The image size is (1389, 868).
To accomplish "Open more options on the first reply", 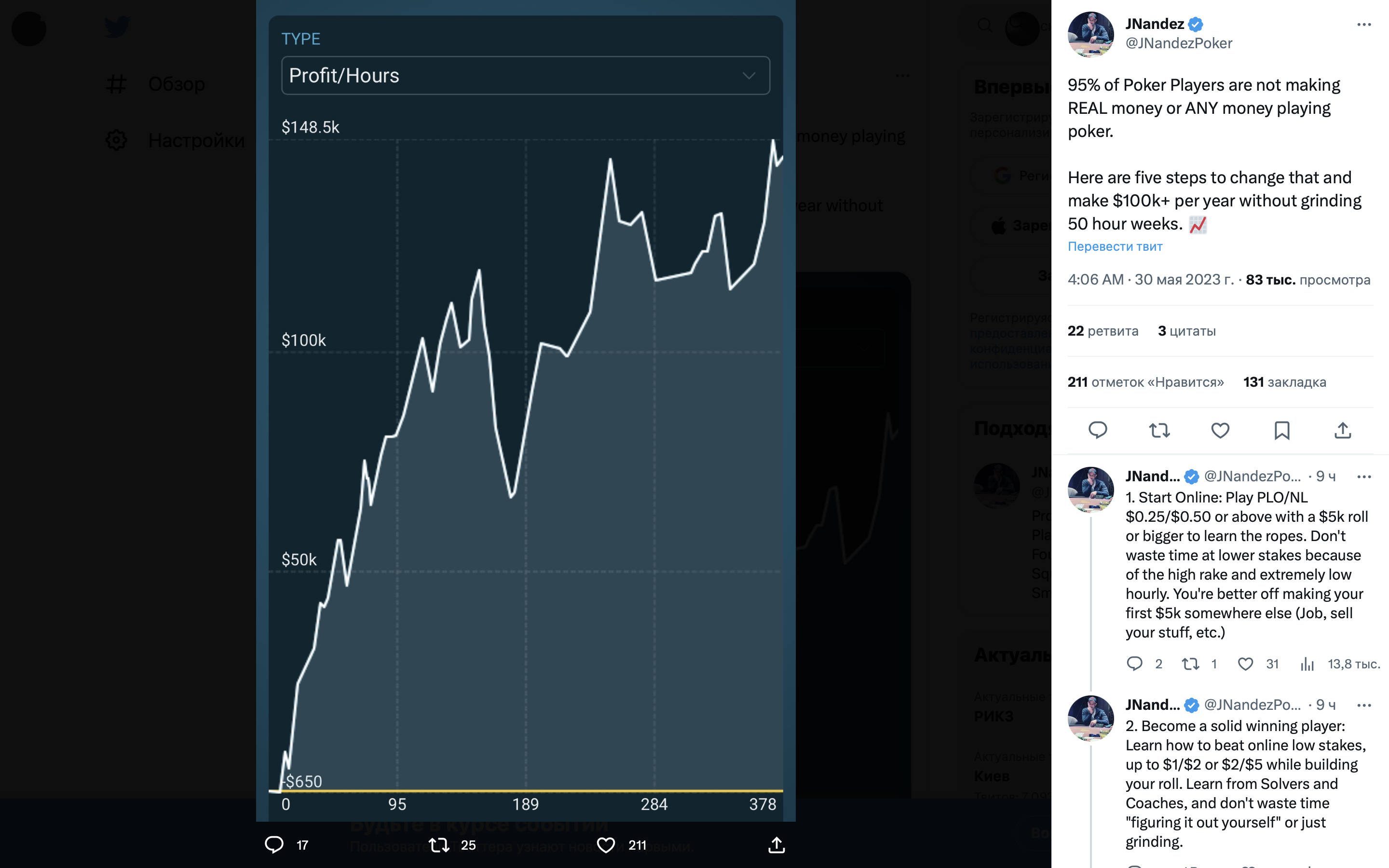I will click(1364, 476).
